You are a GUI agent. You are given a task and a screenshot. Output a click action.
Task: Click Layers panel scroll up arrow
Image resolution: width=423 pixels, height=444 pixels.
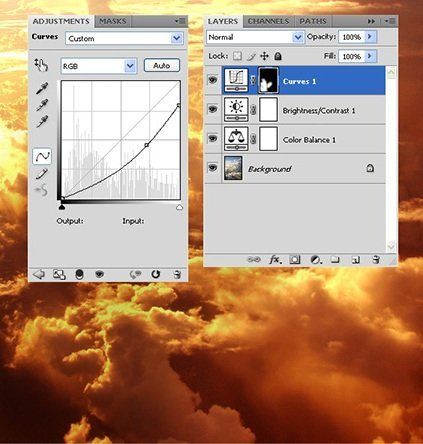(391, 72)
